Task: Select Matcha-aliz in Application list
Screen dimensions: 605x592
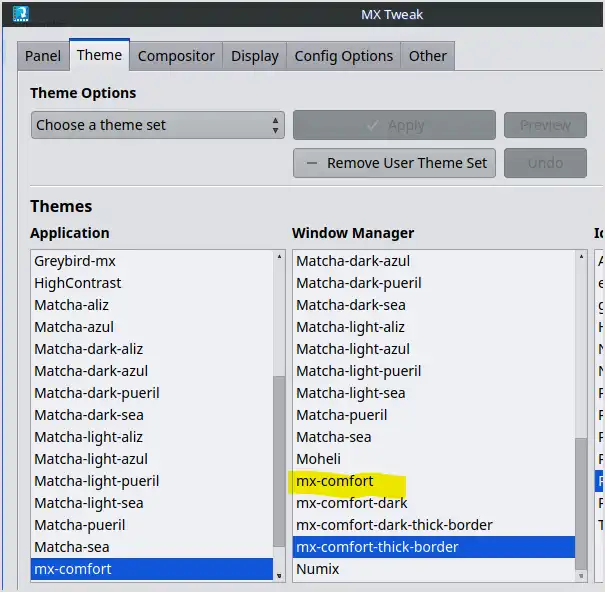Action: coord(152,305)
